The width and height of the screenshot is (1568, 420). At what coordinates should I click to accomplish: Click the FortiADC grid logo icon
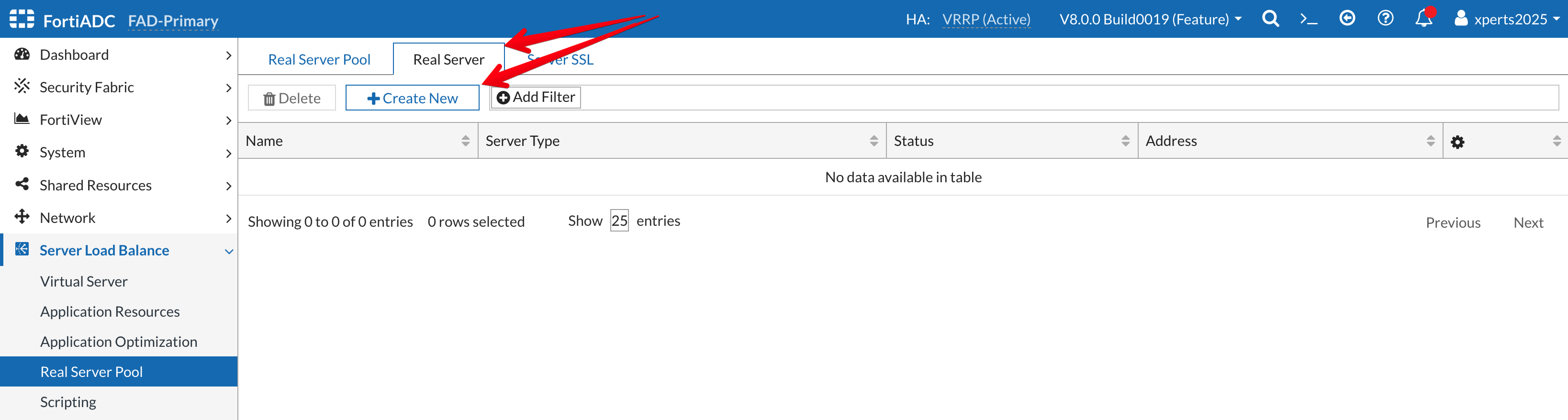click(22, 19)
